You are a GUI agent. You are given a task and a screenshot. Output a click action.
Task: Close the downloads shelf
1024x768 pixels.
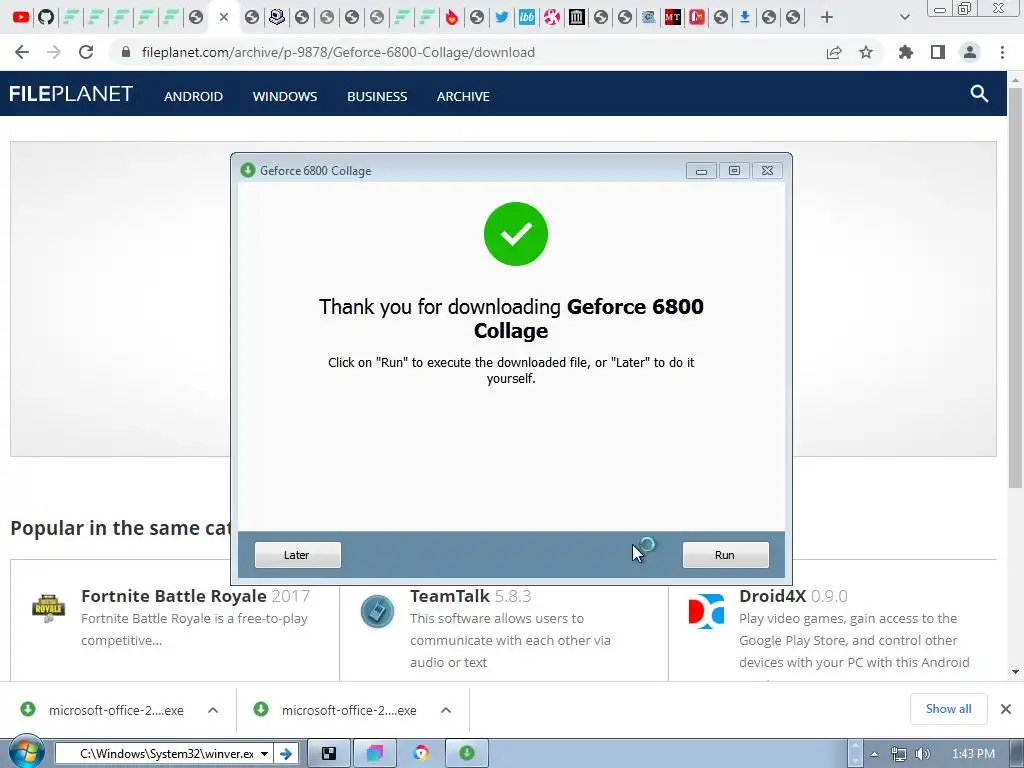pyautogui.click(x=1006, y=709)
